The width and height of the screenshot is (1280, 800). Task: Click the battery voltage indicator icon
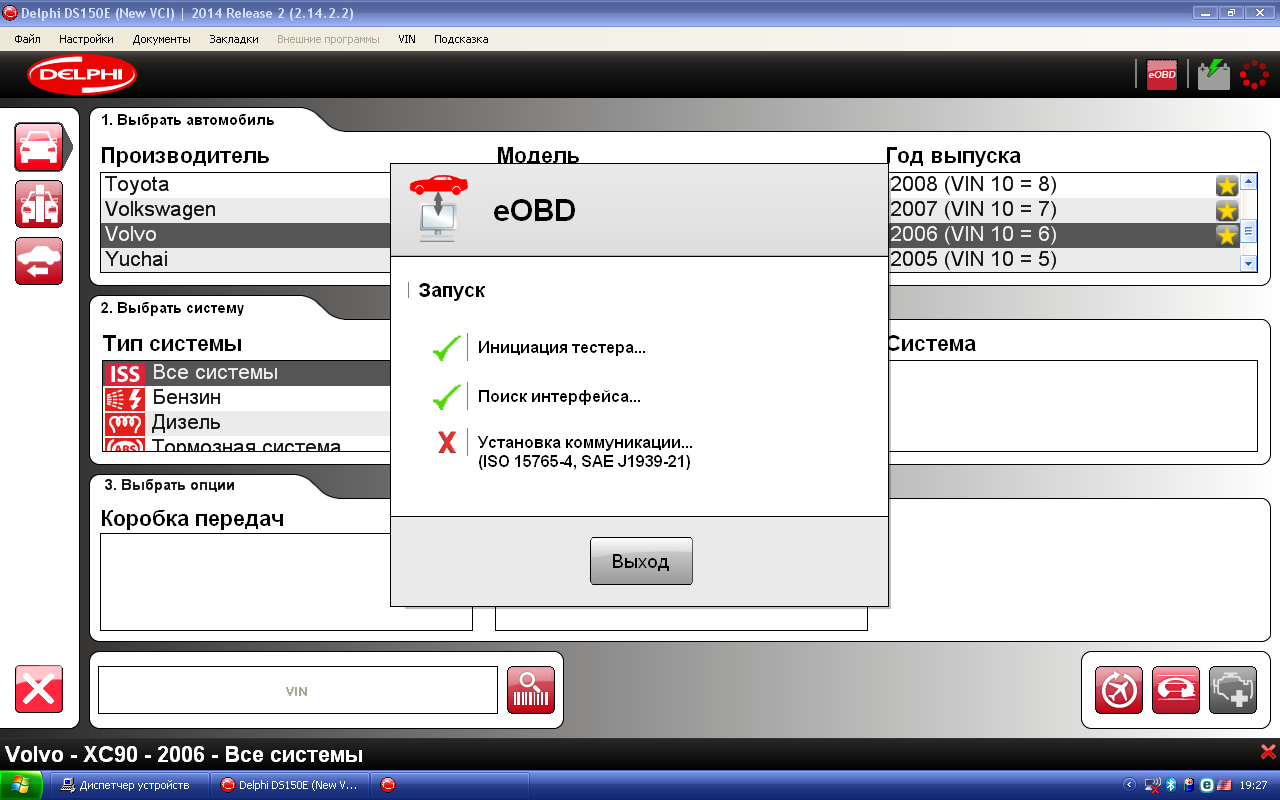tap(1214, 75)
